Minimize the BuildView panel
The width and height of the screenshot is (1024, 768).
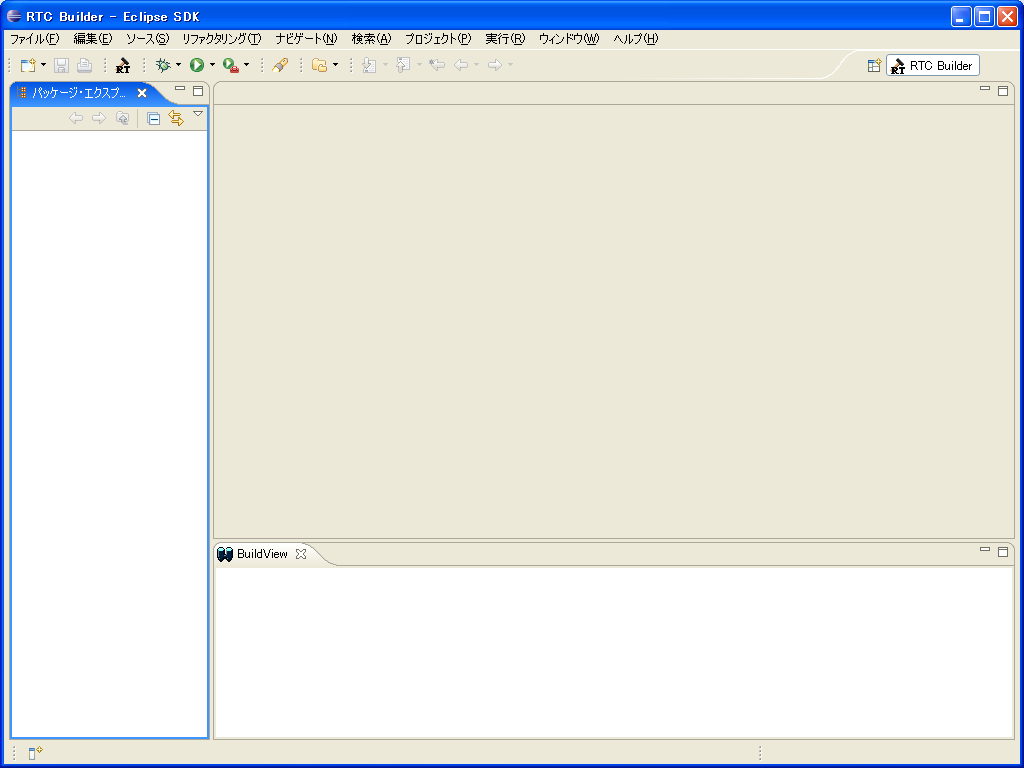tap(984, 549)
